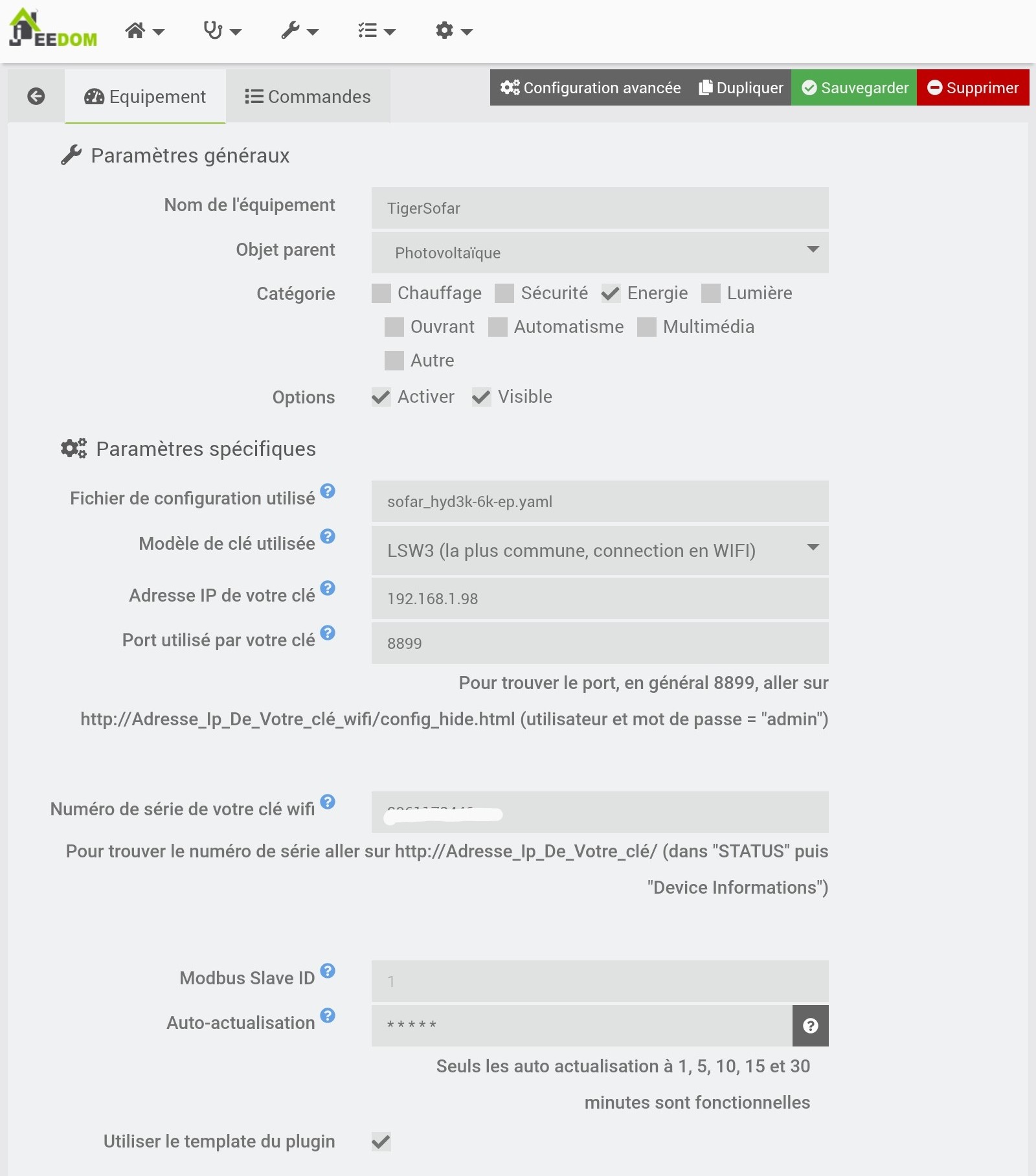
Task: Uncheck the Visible option
Action: 481,397
